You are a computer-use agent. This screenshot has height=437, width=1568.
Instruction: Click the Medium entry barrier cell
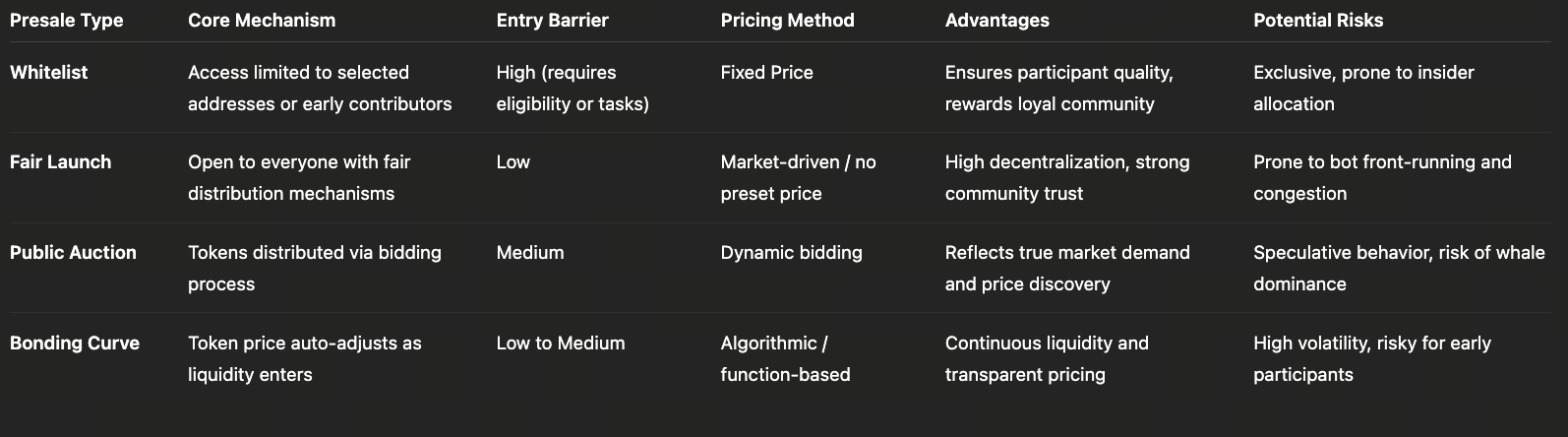tap(530, 253)
